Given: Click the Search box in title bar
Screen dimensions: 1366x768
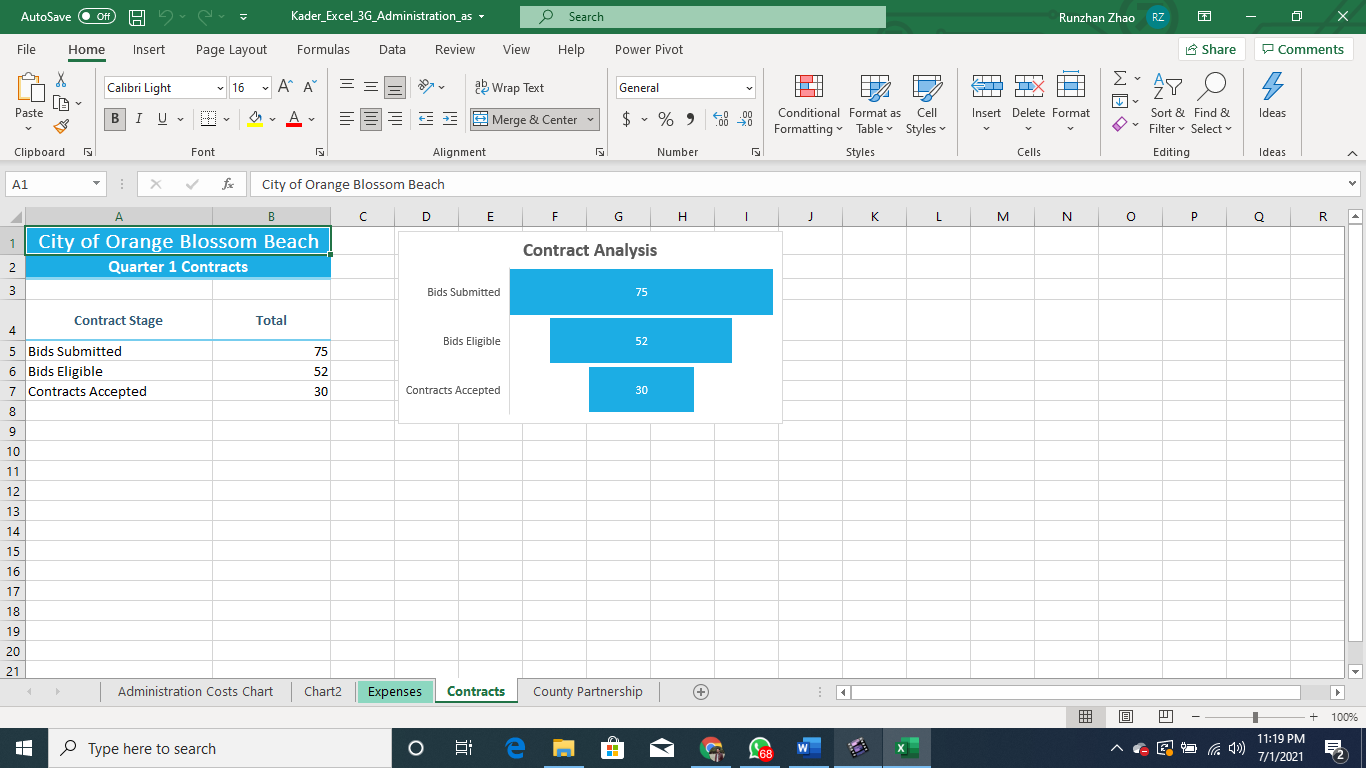Looking at the screenshot, I should [703, 17].
